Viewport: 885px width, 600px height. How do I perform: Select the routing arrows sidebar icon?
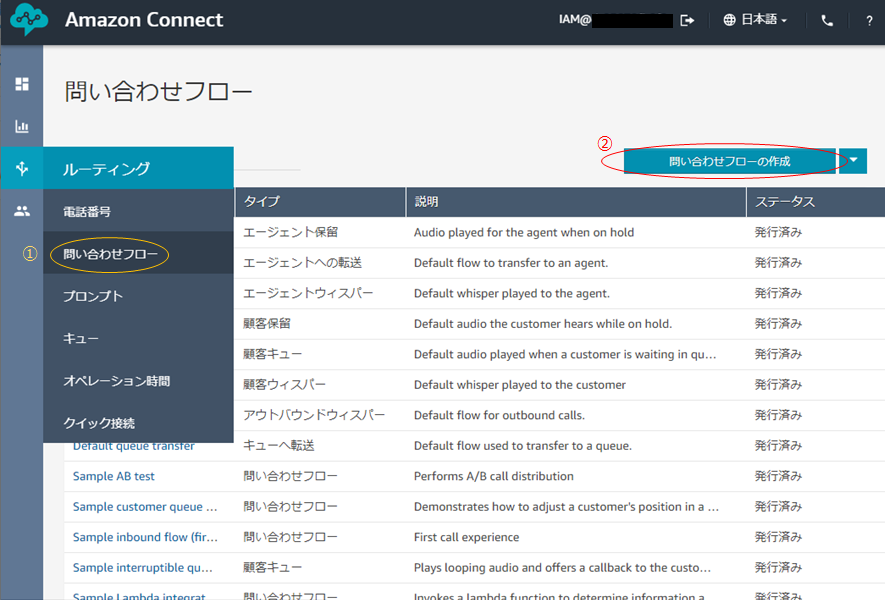22,168
